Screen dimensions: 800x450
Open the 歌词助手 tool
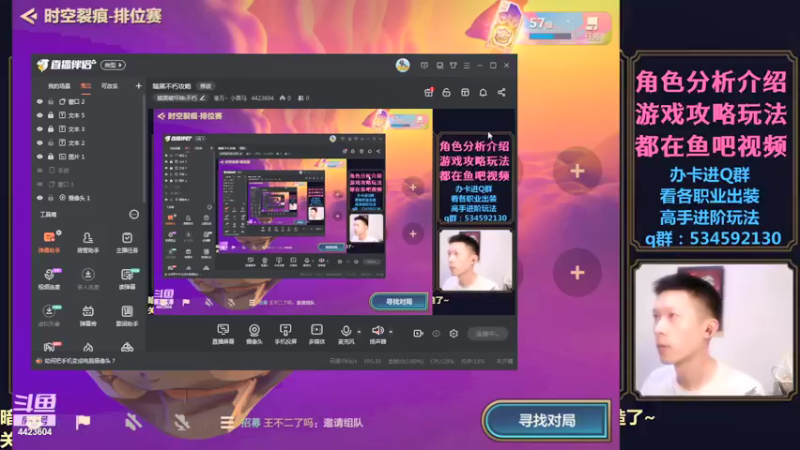point(127,315)
